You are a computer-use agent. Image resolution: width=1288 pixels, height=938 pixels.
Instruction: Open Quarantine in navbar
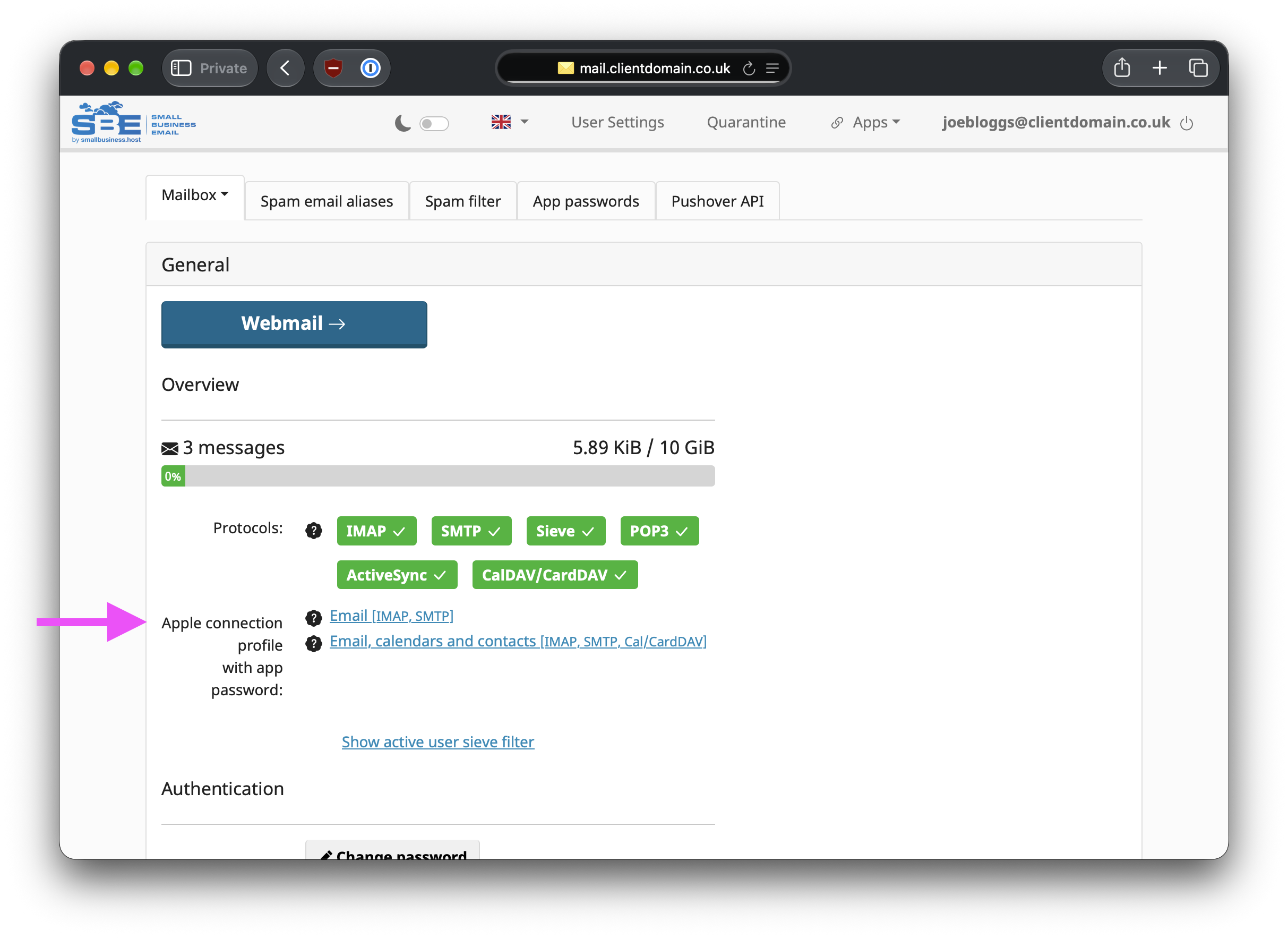(746, 122)
